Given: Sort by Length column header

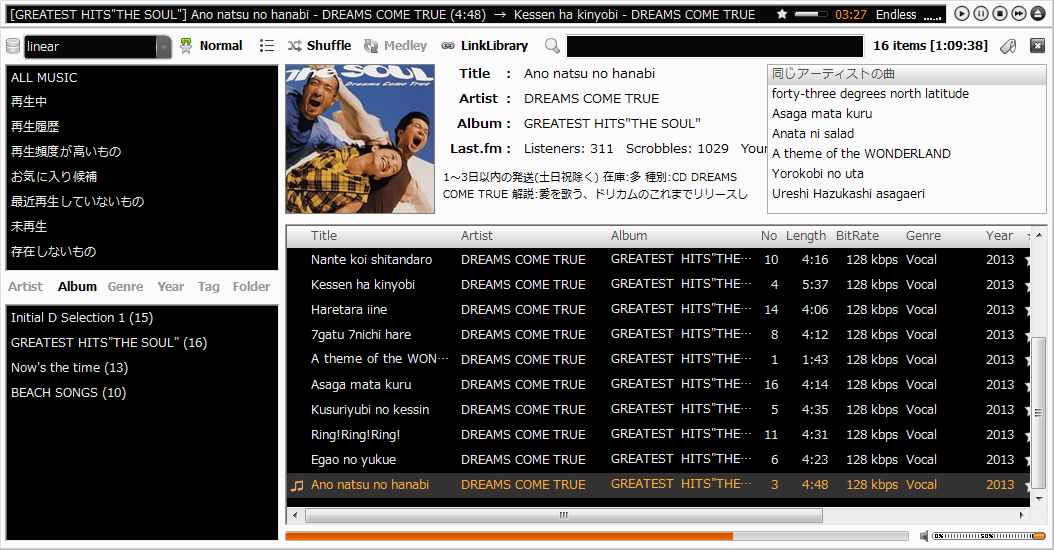Looking at the screenshot, I should pyautogui.click(x=806, y=235).
